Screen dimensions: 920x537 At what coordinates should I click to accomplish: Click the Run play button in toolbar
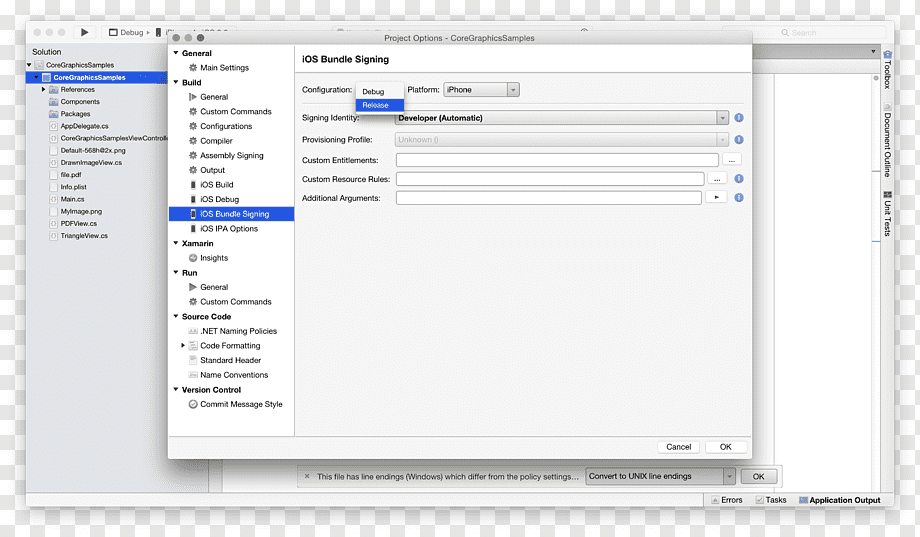tap(84, 32)
